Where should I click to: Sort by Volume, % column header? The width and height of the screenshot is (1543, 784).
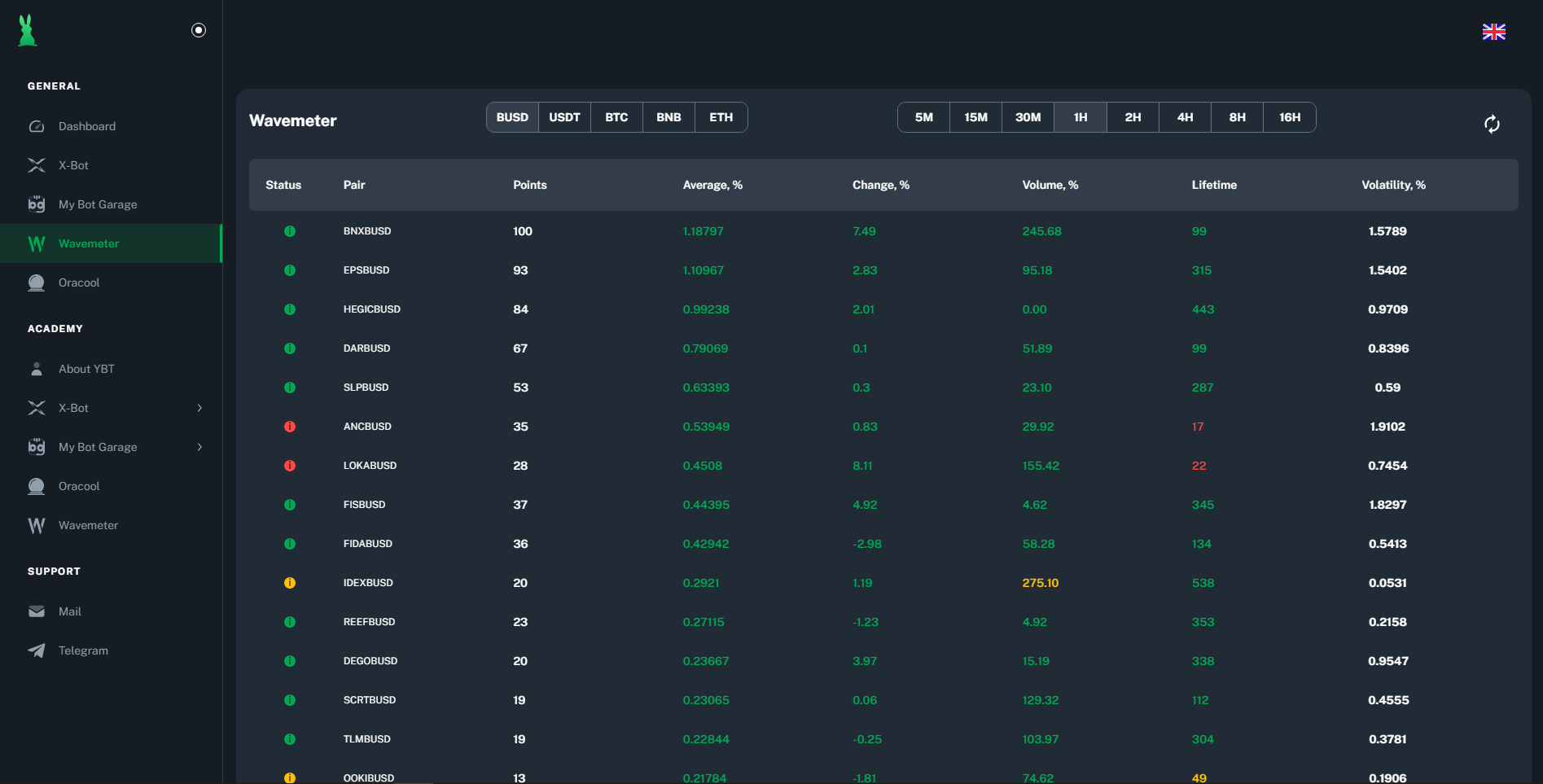pos(1050,185)
